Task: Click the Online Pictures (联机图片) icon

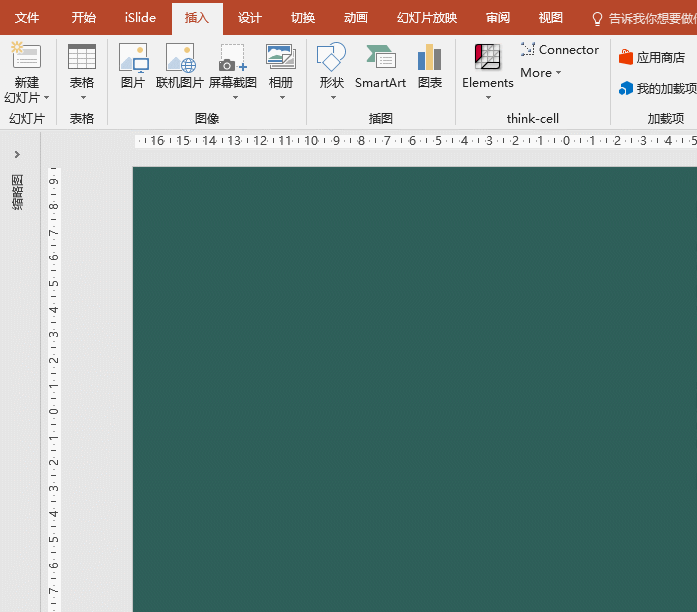Action: pyautogui.click(x=180, y=58)
